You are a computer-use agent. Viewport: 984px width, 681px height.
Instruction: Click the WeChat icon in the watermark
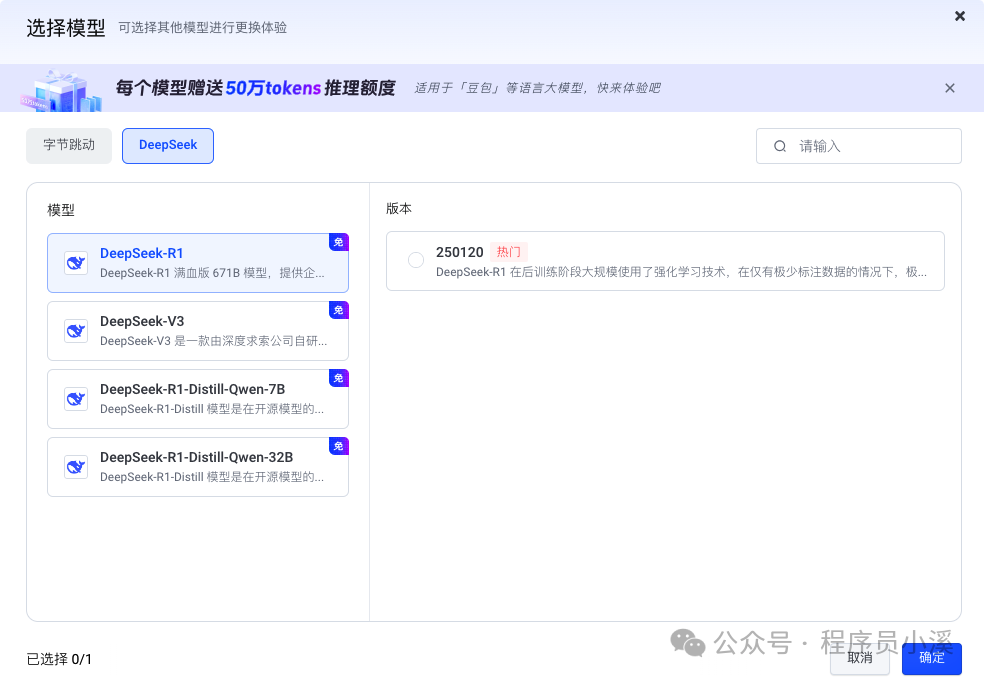(686, 645)
